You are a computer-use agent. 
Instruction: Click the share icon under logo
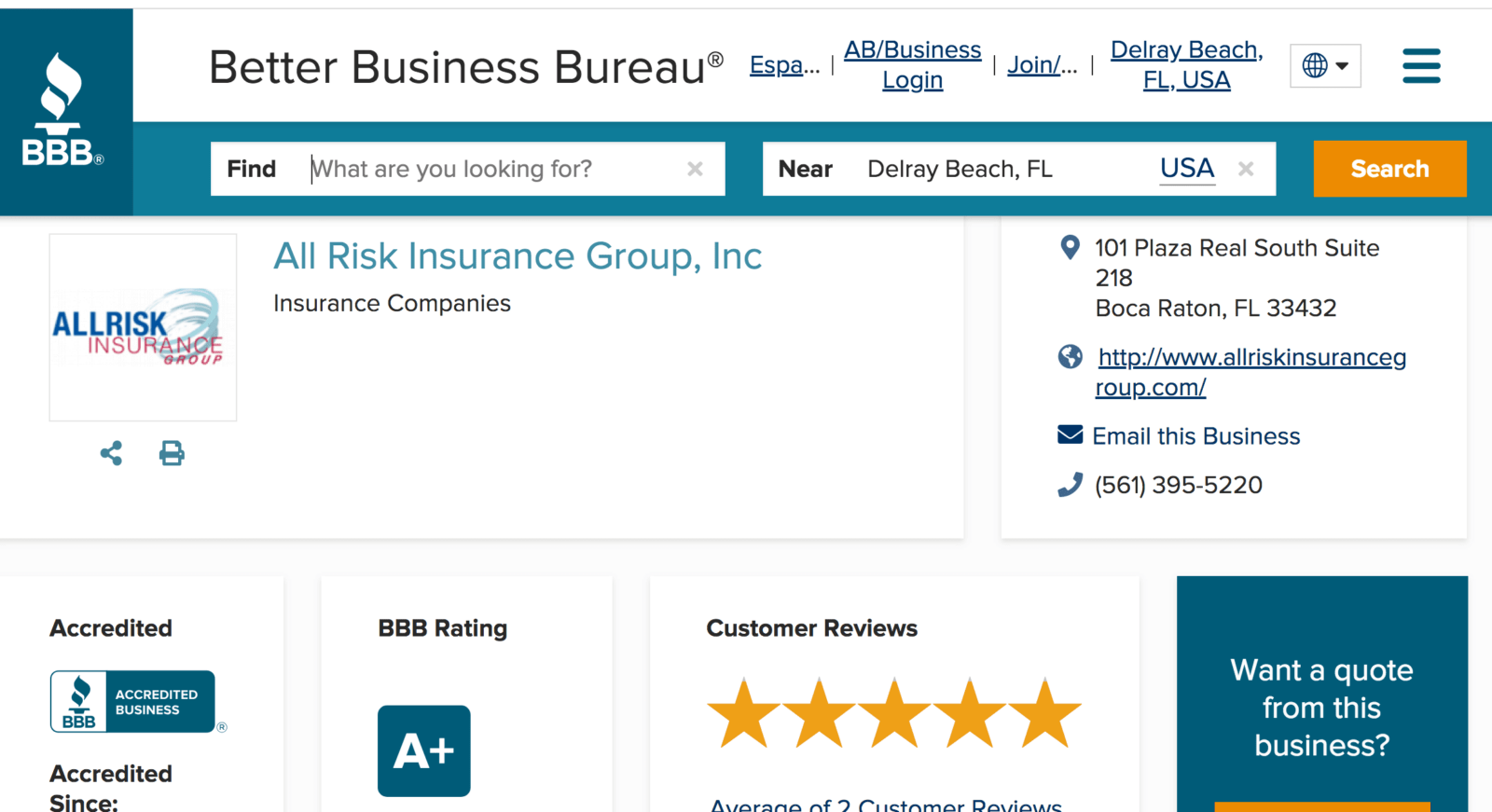111,453
